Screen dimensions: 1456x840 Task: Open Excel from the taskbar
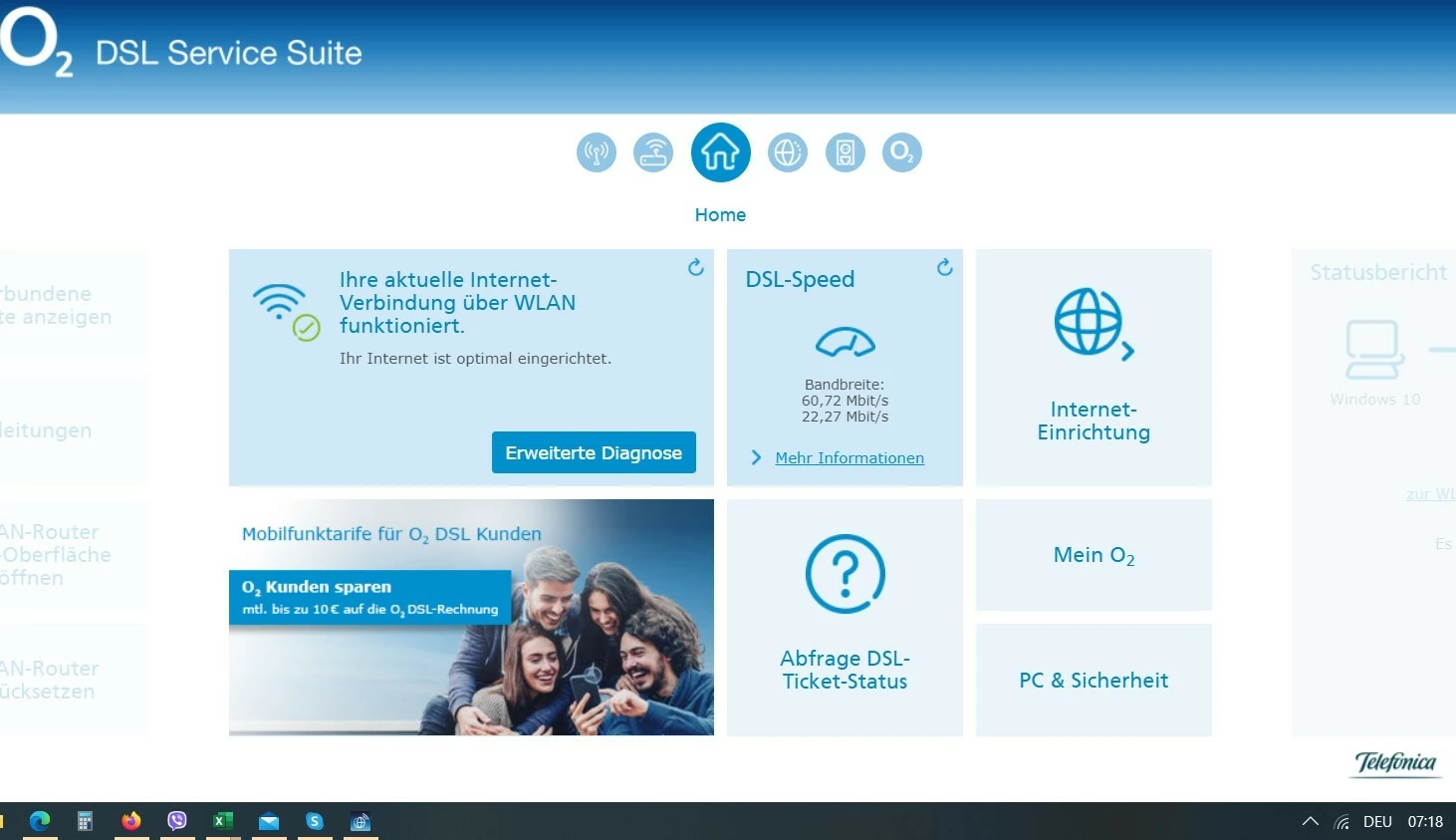(223, 821)
